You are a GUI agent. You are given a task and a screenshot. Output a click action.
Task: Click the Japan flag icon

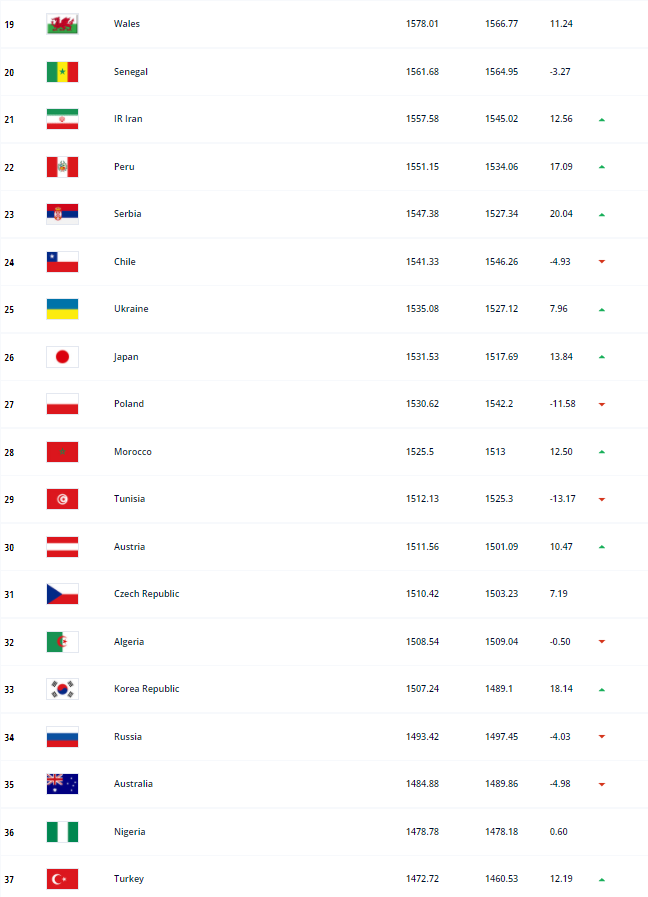(62, 357)
